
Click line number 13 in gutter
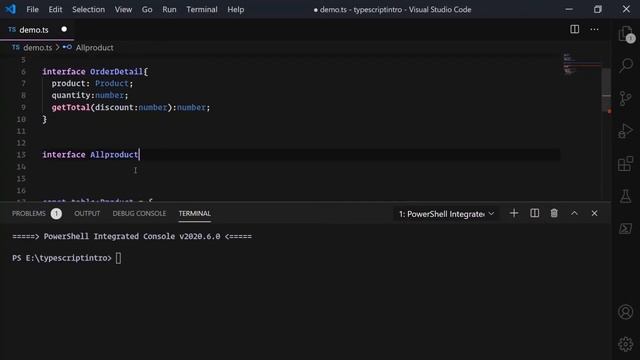21,155
